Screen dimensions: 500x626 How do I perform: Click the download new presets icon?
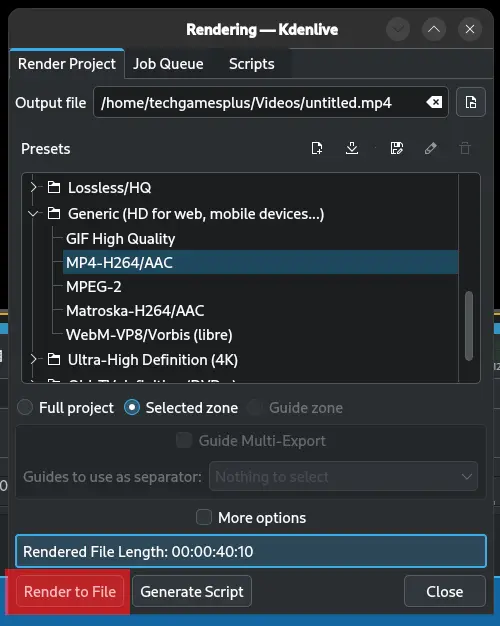click(x=352, y=149)
